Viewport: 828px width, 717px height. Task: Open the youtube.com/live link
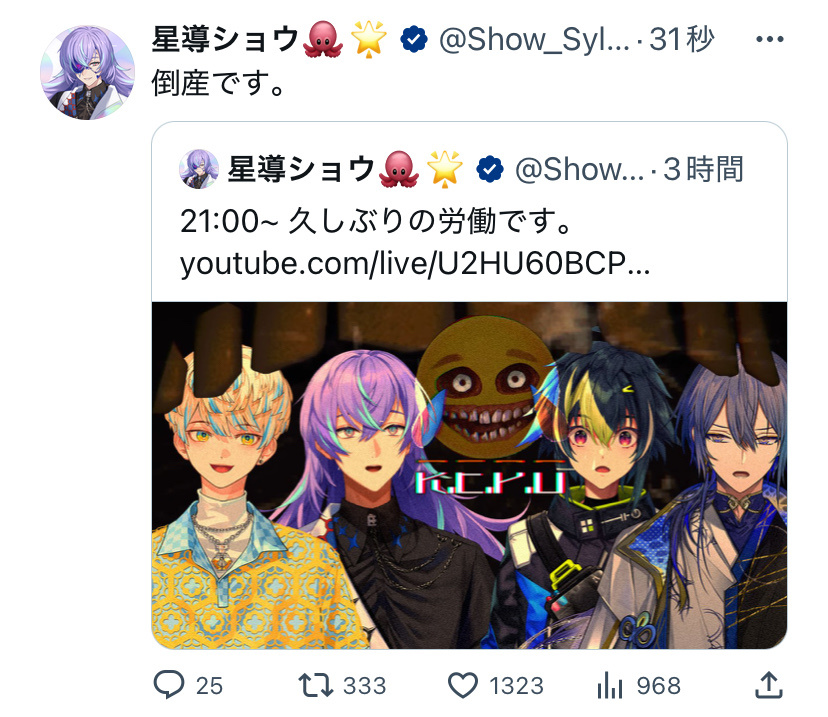pyautogui.click(x=415, y=263)
